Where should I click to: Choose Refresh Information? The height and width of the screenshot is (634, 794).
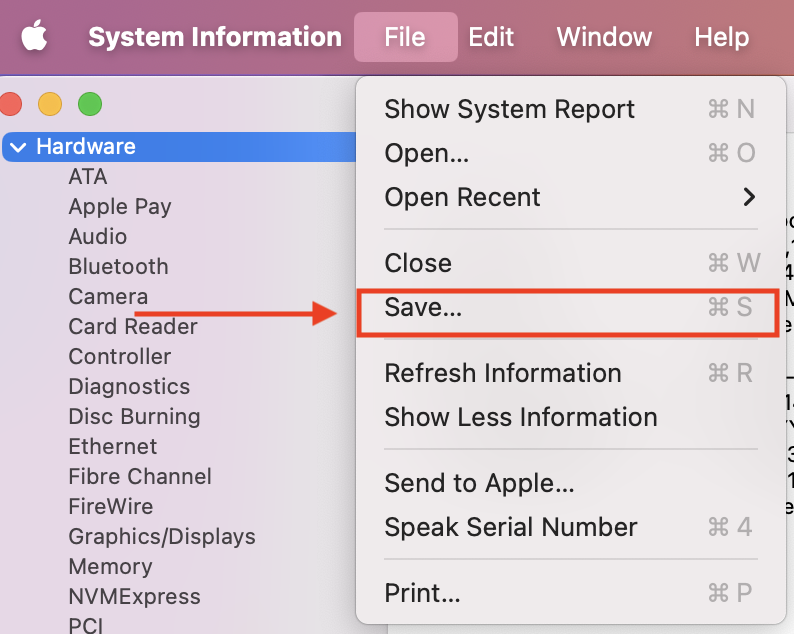point(571,373)
